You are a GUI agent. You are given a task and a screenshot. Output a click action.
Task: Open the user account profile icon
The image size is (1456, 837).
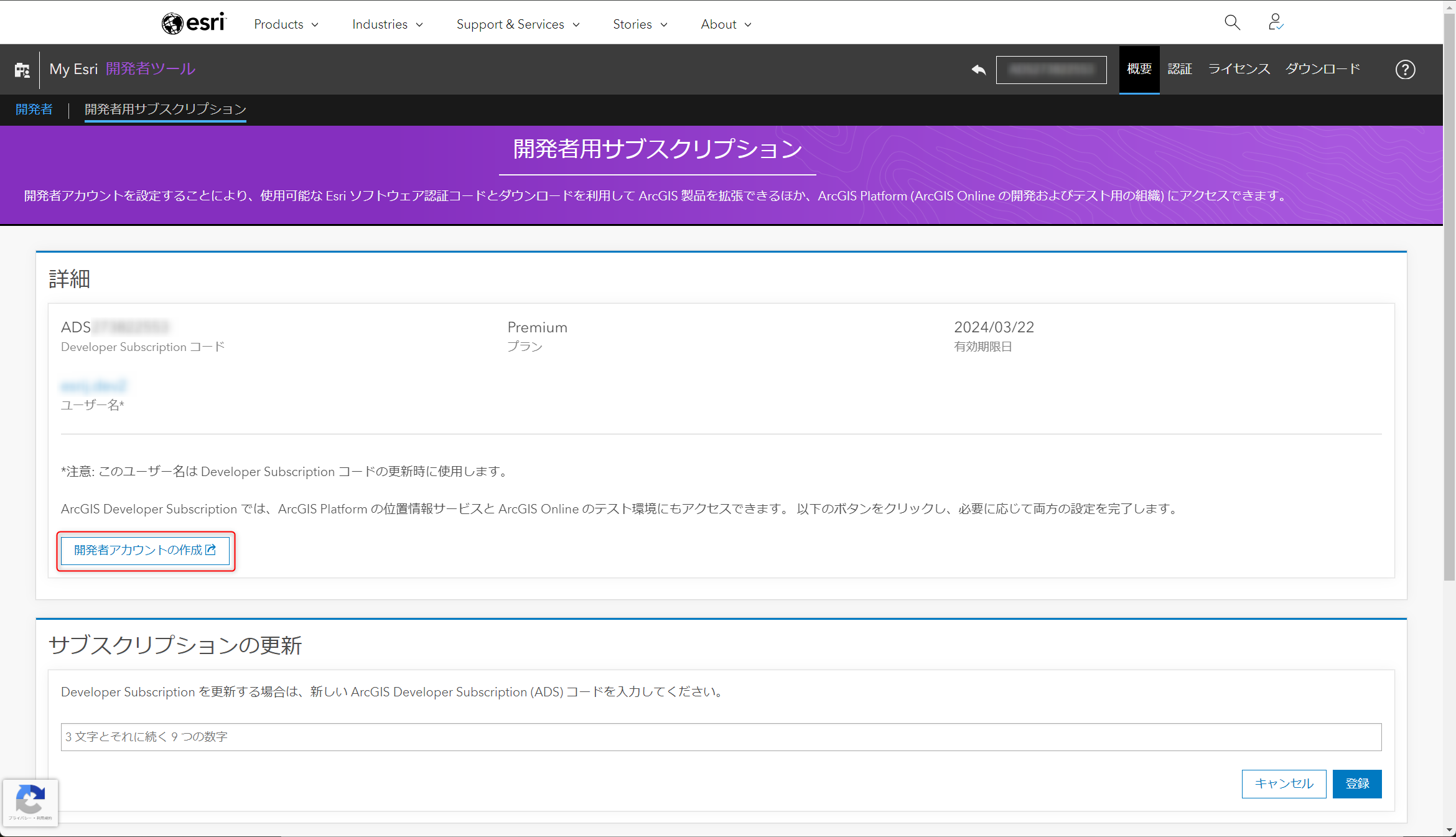1276,22
